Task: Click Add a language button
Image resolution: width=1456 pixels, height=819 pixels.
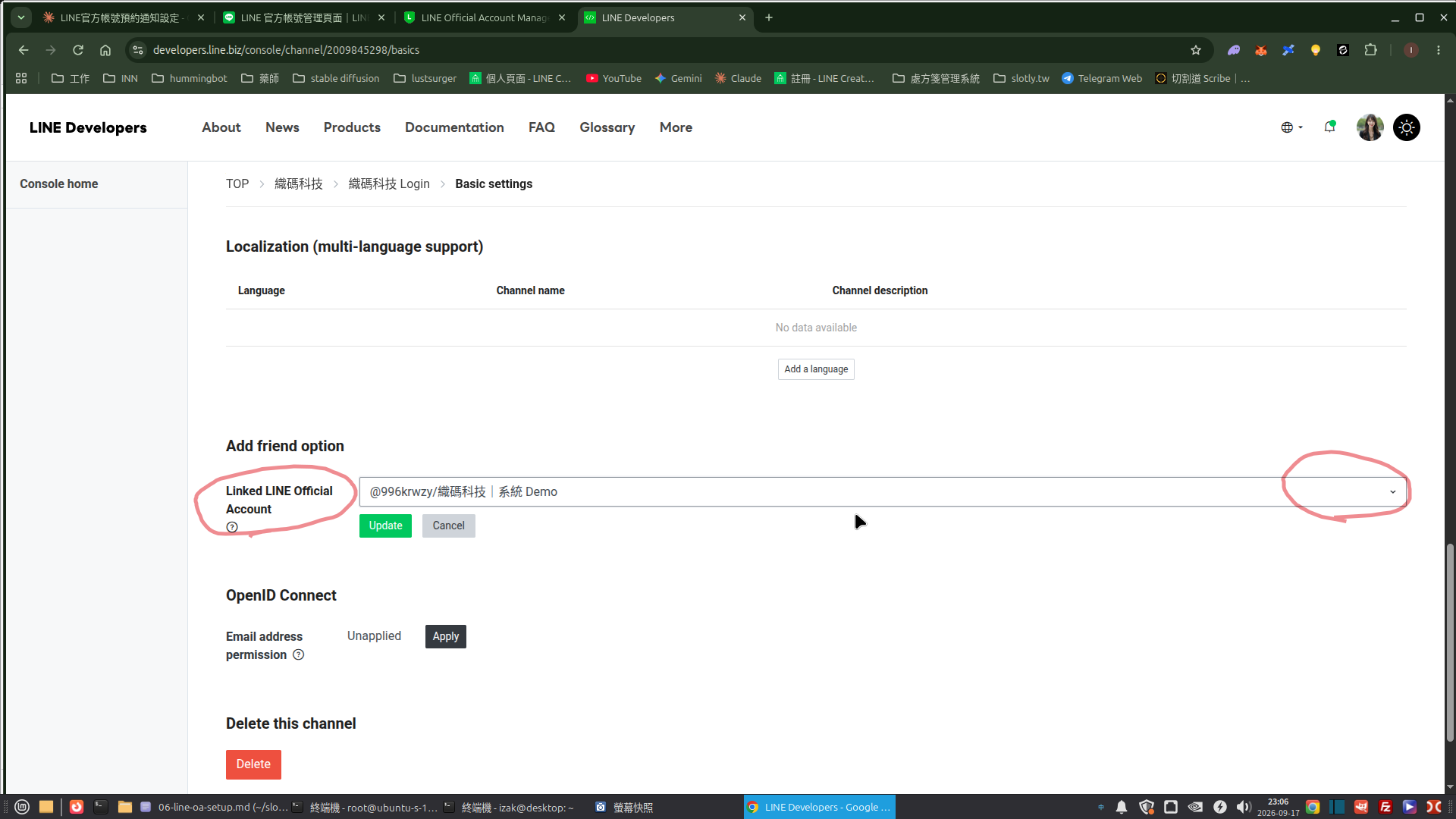Action: pos(816,369)
